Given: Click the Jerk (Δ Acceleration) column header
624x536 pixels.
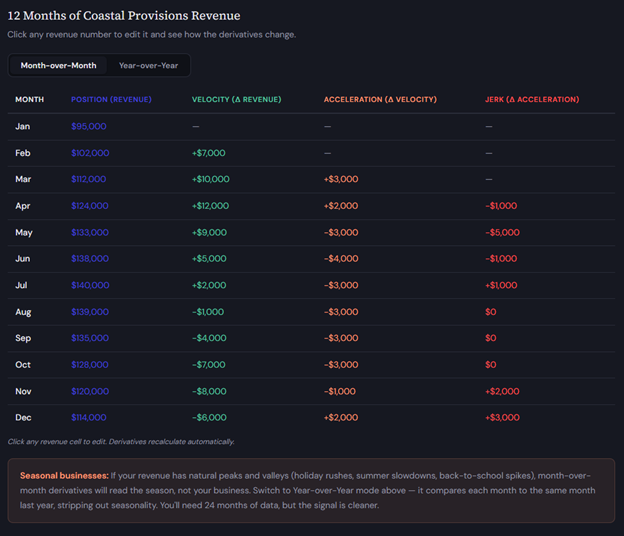Looking at the screenshot, I should [x=531, y=99].
